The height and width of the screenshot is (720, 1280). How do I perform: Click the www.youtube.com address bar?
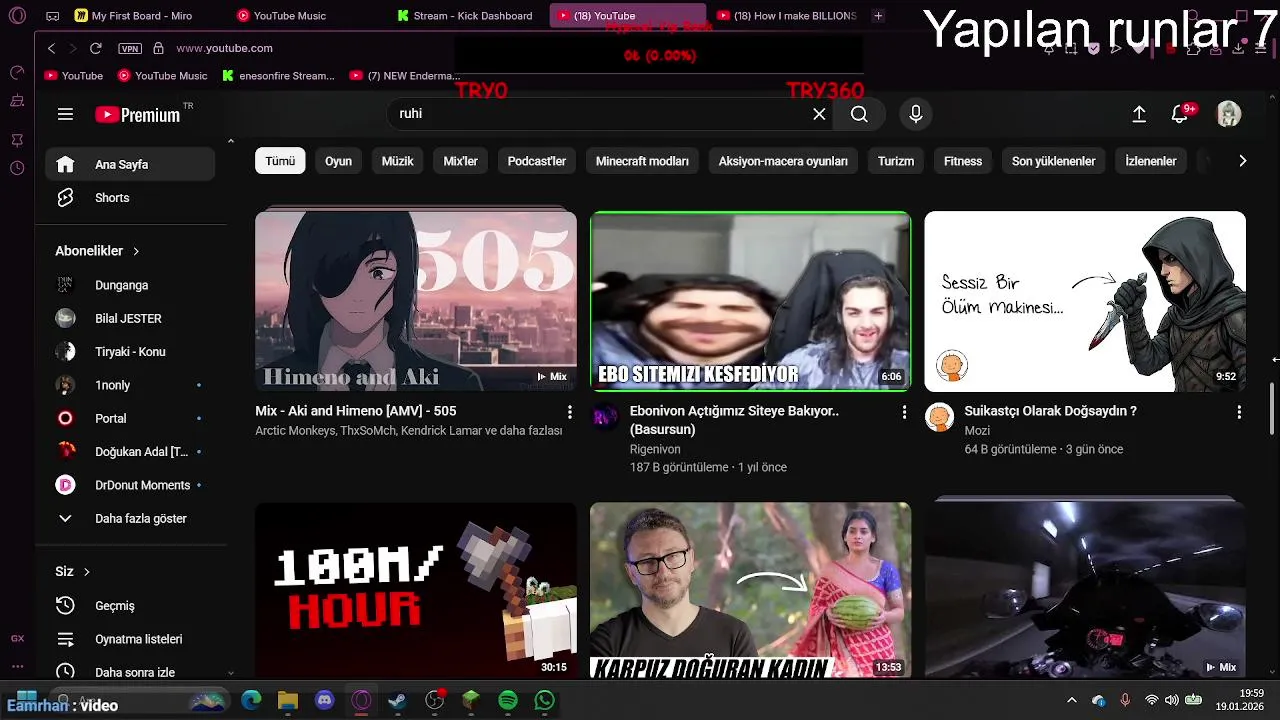pos(224,48)
